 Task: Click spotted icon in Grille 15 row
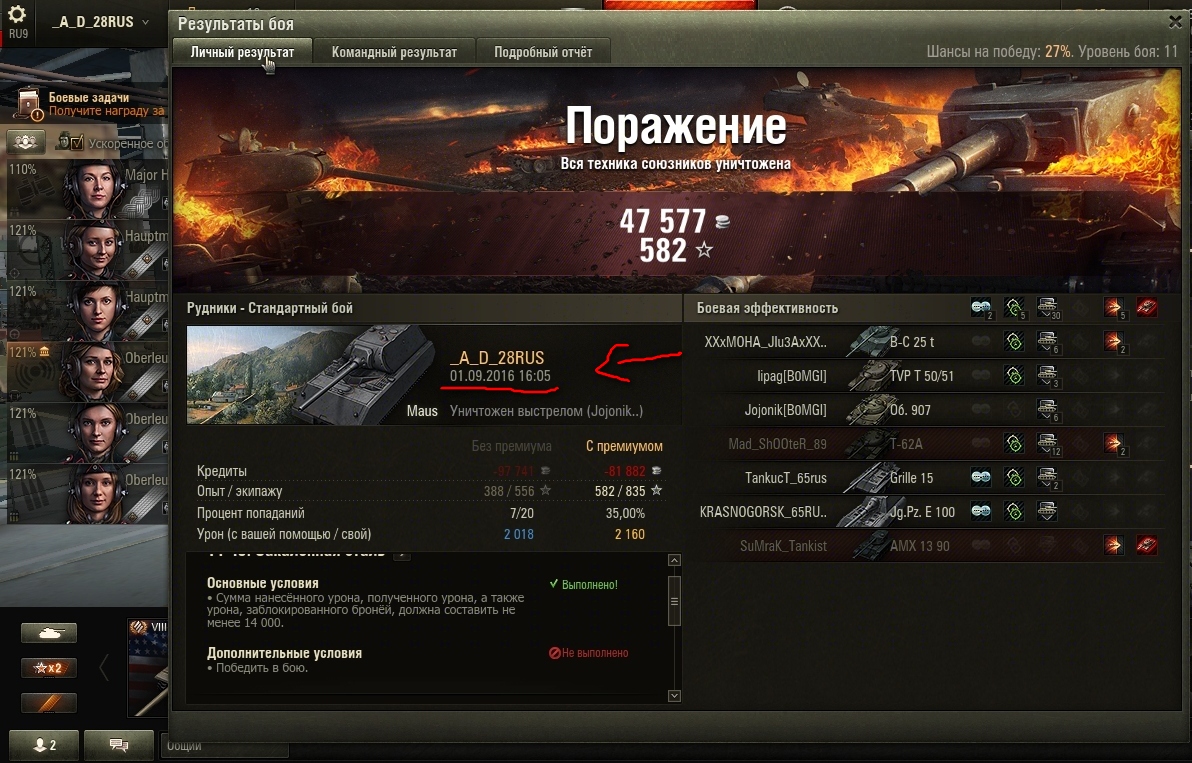(981, 477)
